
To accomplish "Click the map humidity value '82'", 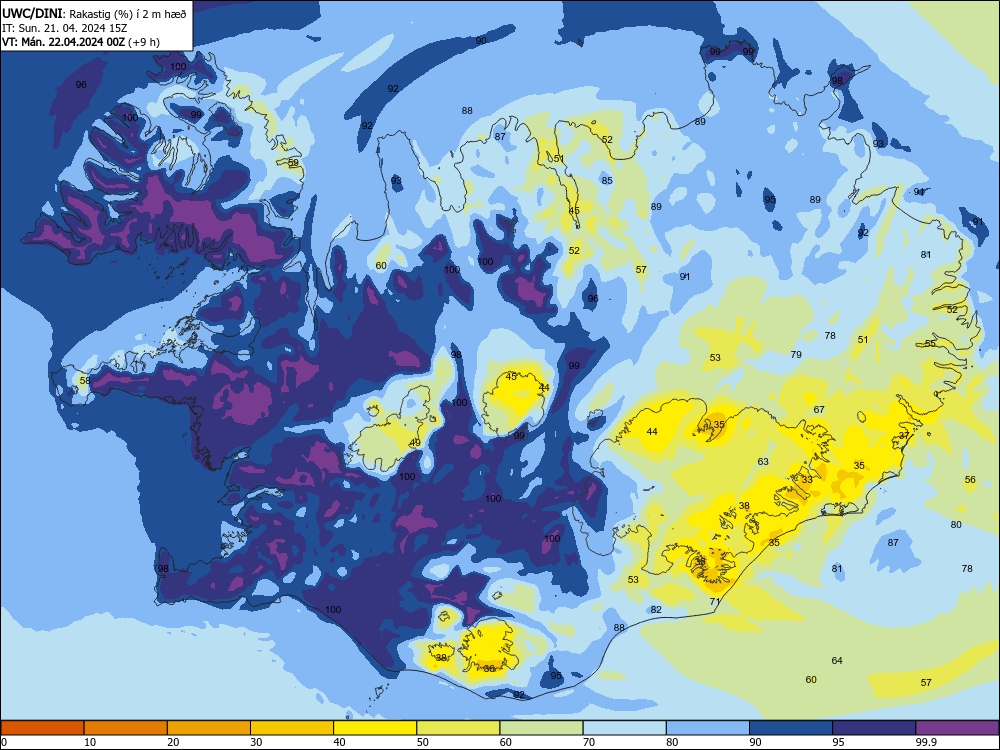I will 656,610.
